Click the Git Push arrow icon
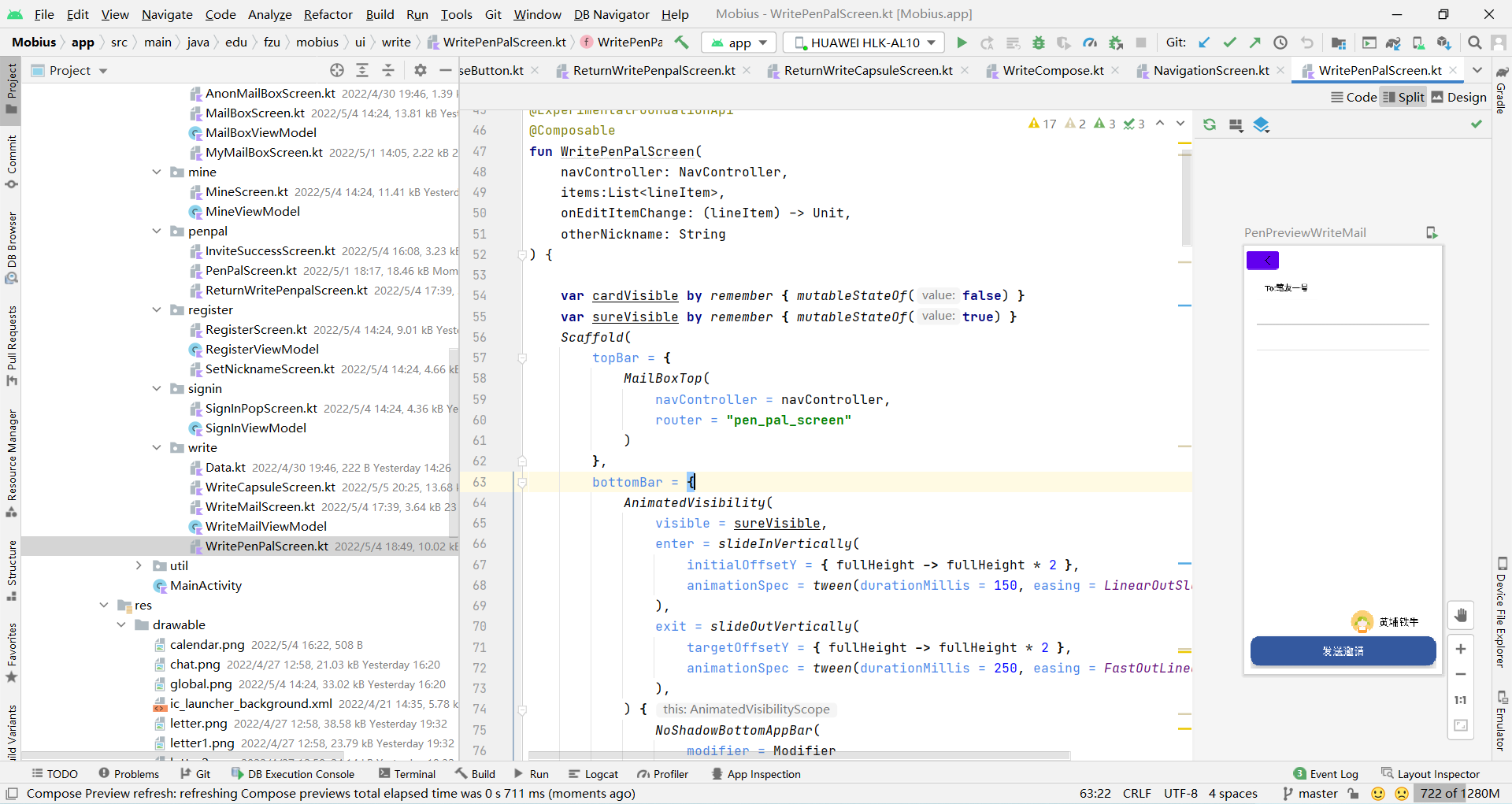The image size is (1512, 804). click(x=1255, y=43)
